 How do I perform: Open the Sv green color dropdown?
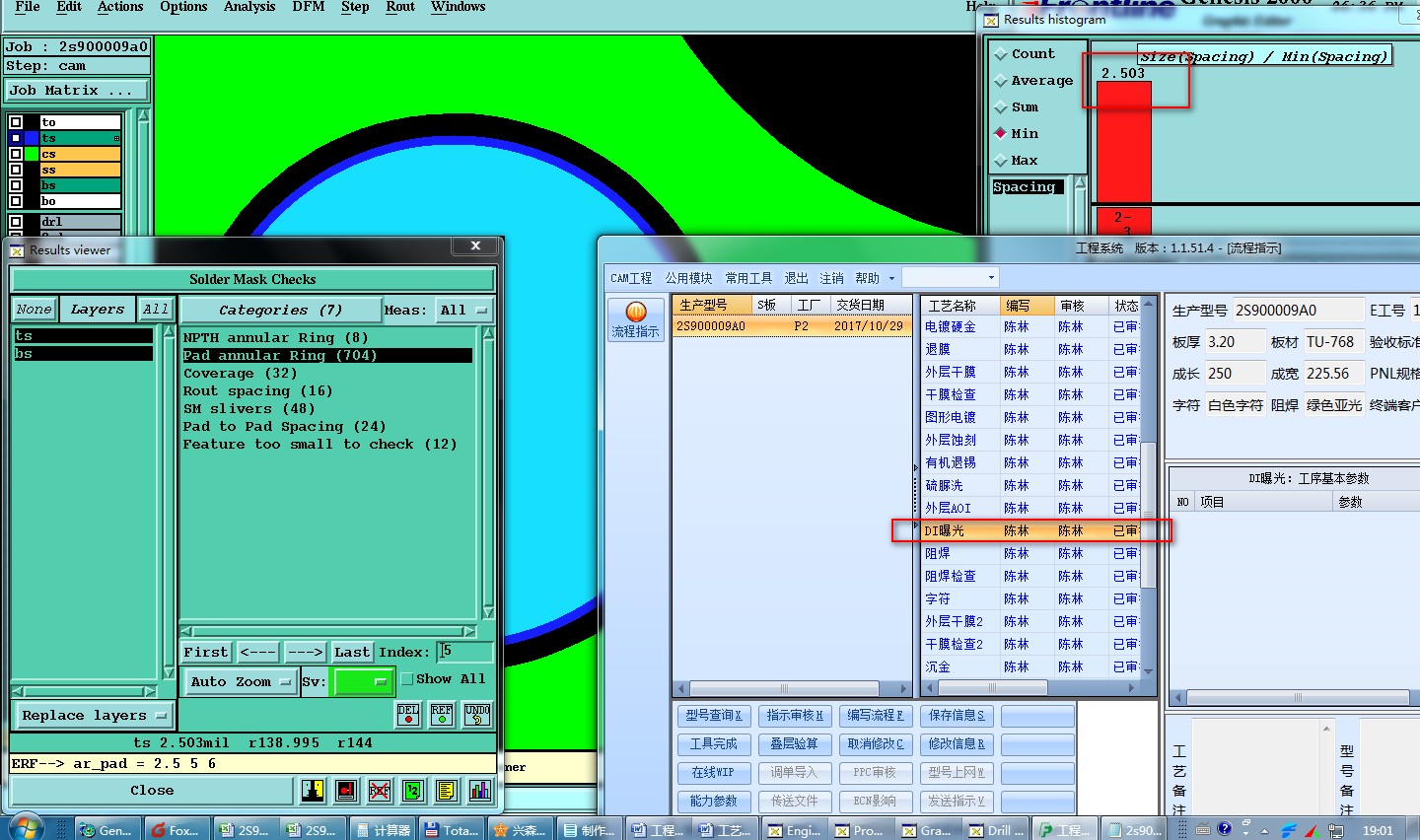click(x=363, y=681)
